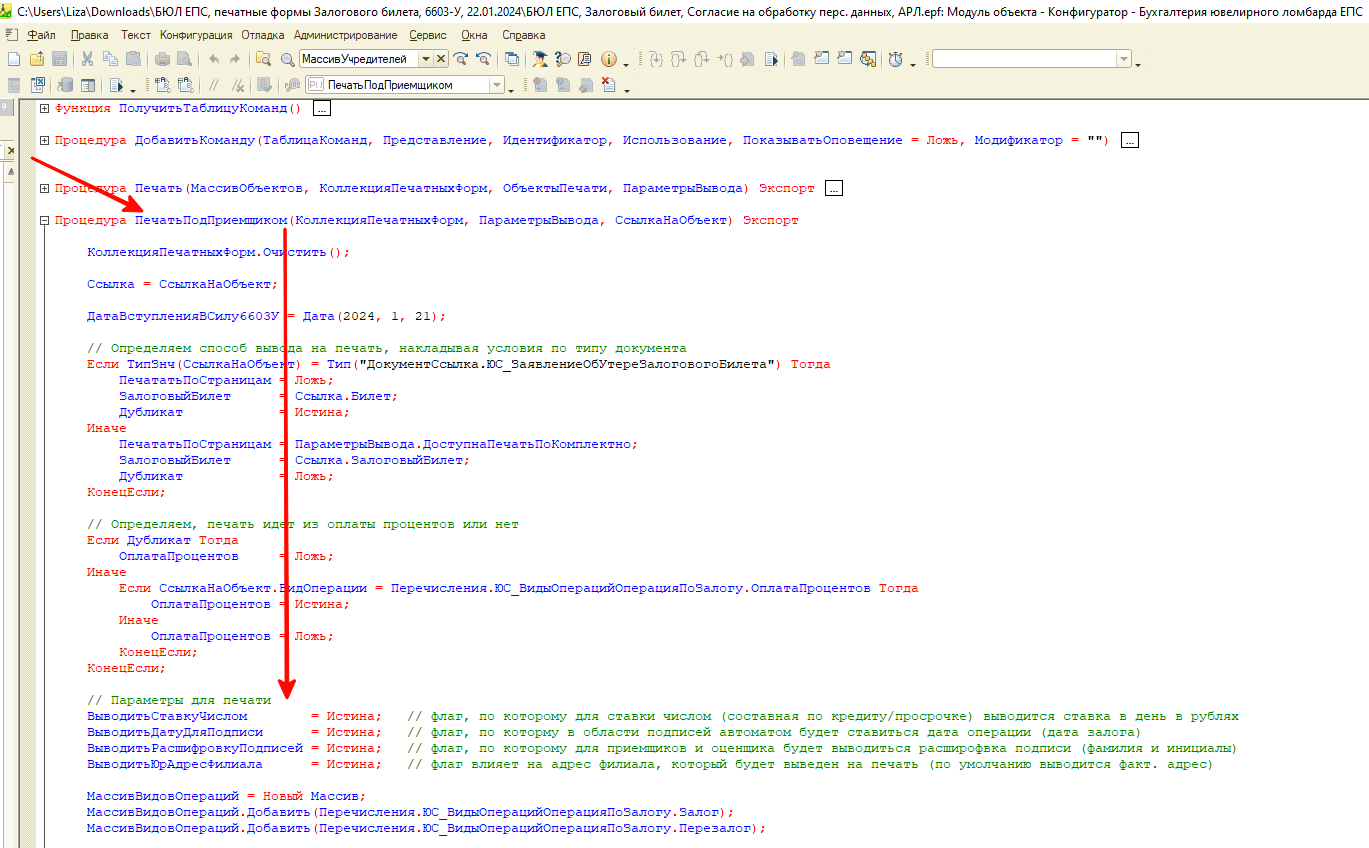The height and width of the screenshot is (848, 1369).
Task: Open the Администрирование menu
Action: [346, 35]
